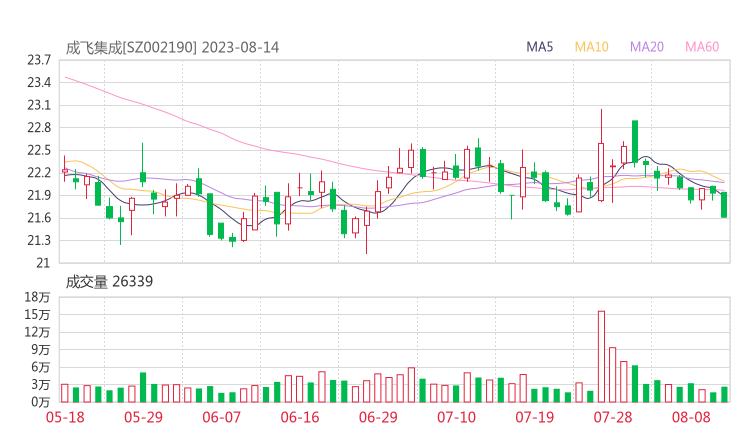Click the 12万 volume axis label
This screenshot has height=440, width=740.
tap(37, 332)
